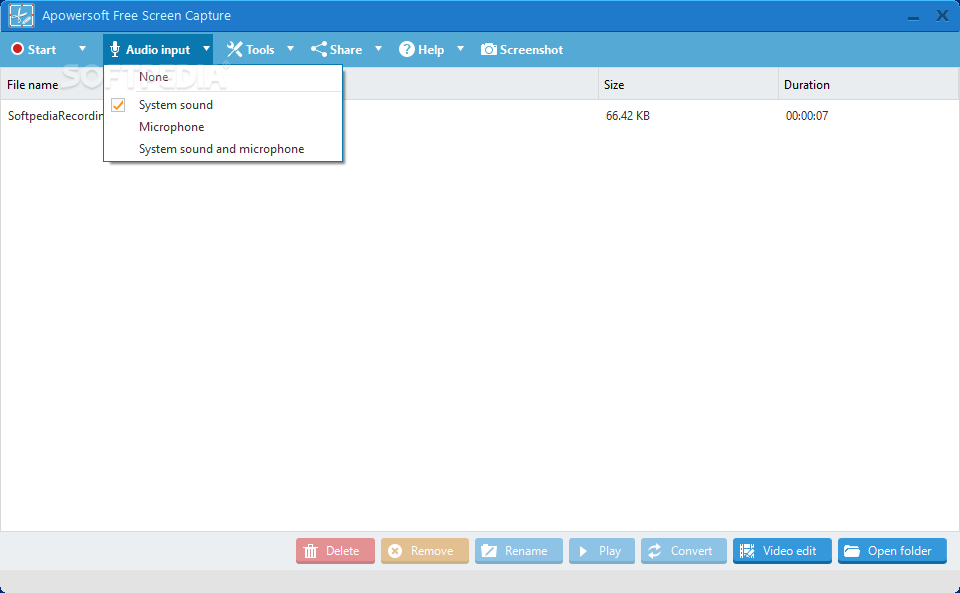The height and width of the screenshot is (593, 960).
Task: Click the 66.42 KB size value
Action: (x=628, y=116)
